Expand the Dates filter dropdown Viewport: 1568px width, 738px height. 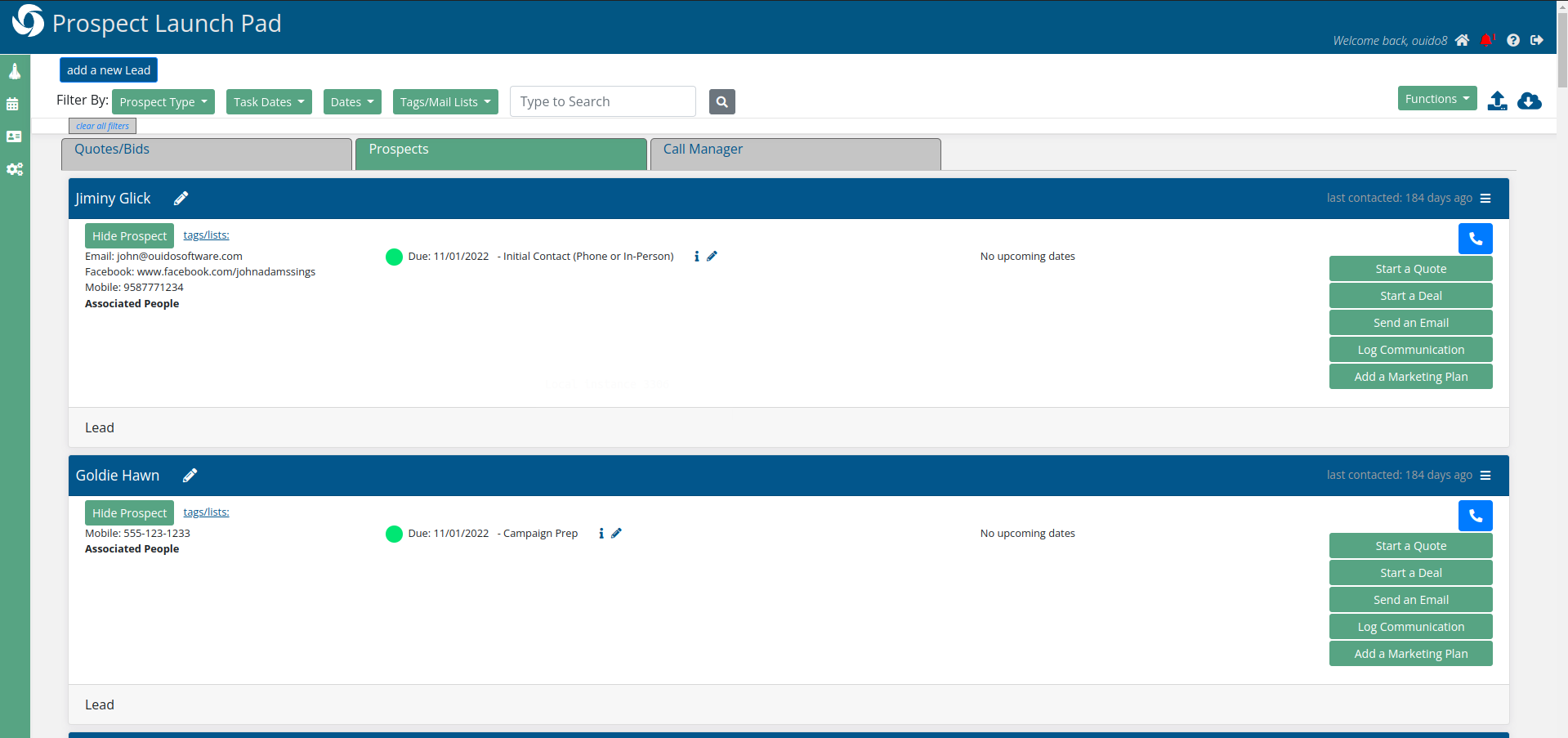pos(352,102)
